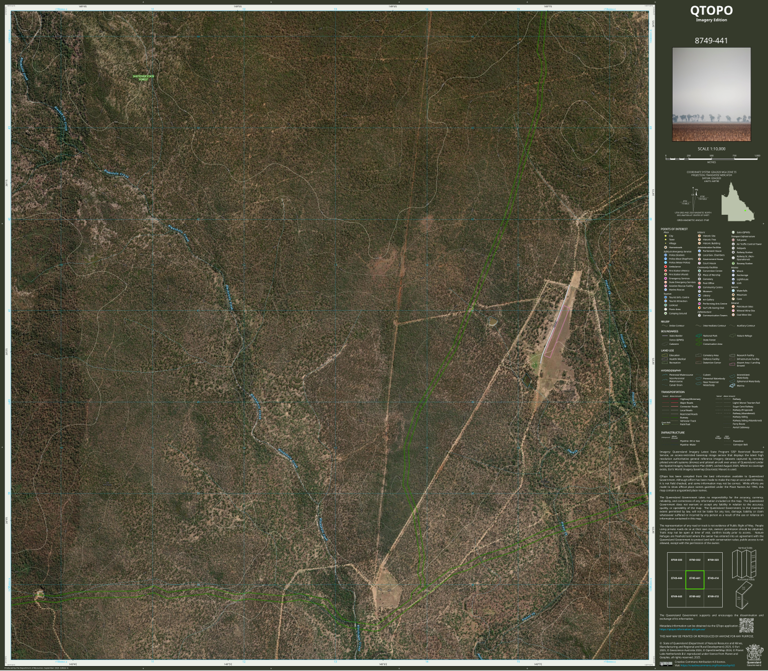The height and width of the screenshot is (671, 768).
Task: Click the SCALE 1:10,000 label
Action: (x=711, y=149)
